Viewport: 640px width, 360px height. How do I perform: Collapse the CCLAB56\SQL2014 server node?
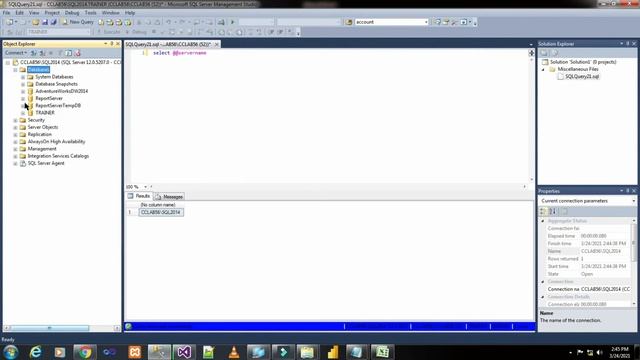click(x=8, y=62)
